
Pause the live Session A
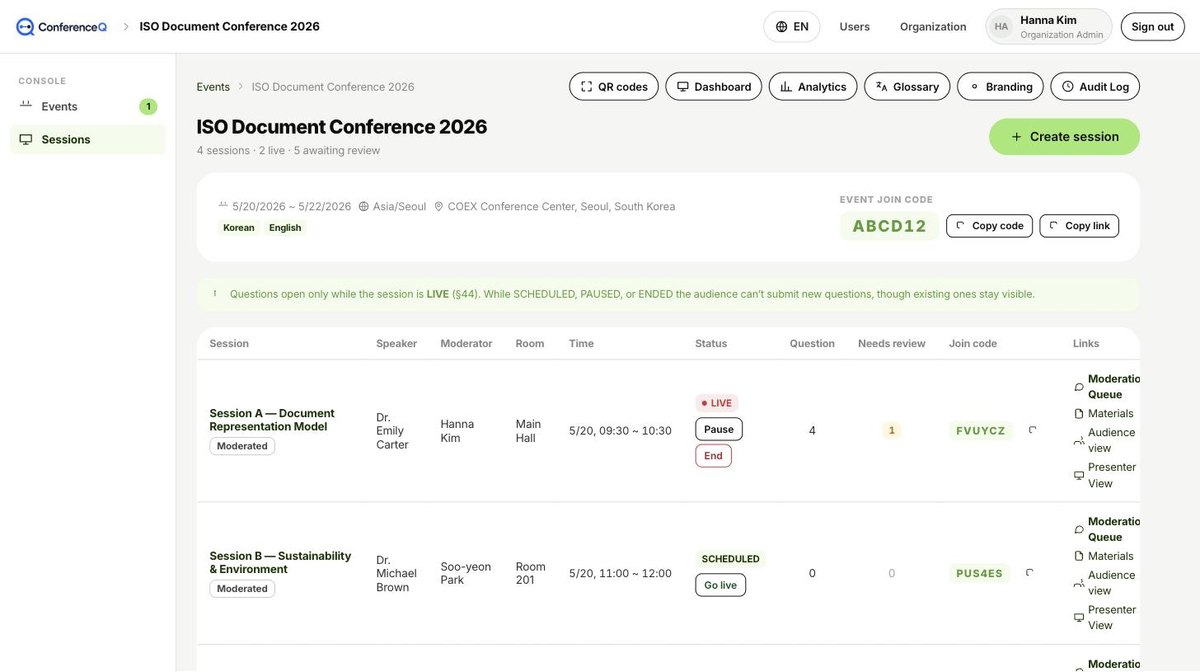(x=719, y=429)
